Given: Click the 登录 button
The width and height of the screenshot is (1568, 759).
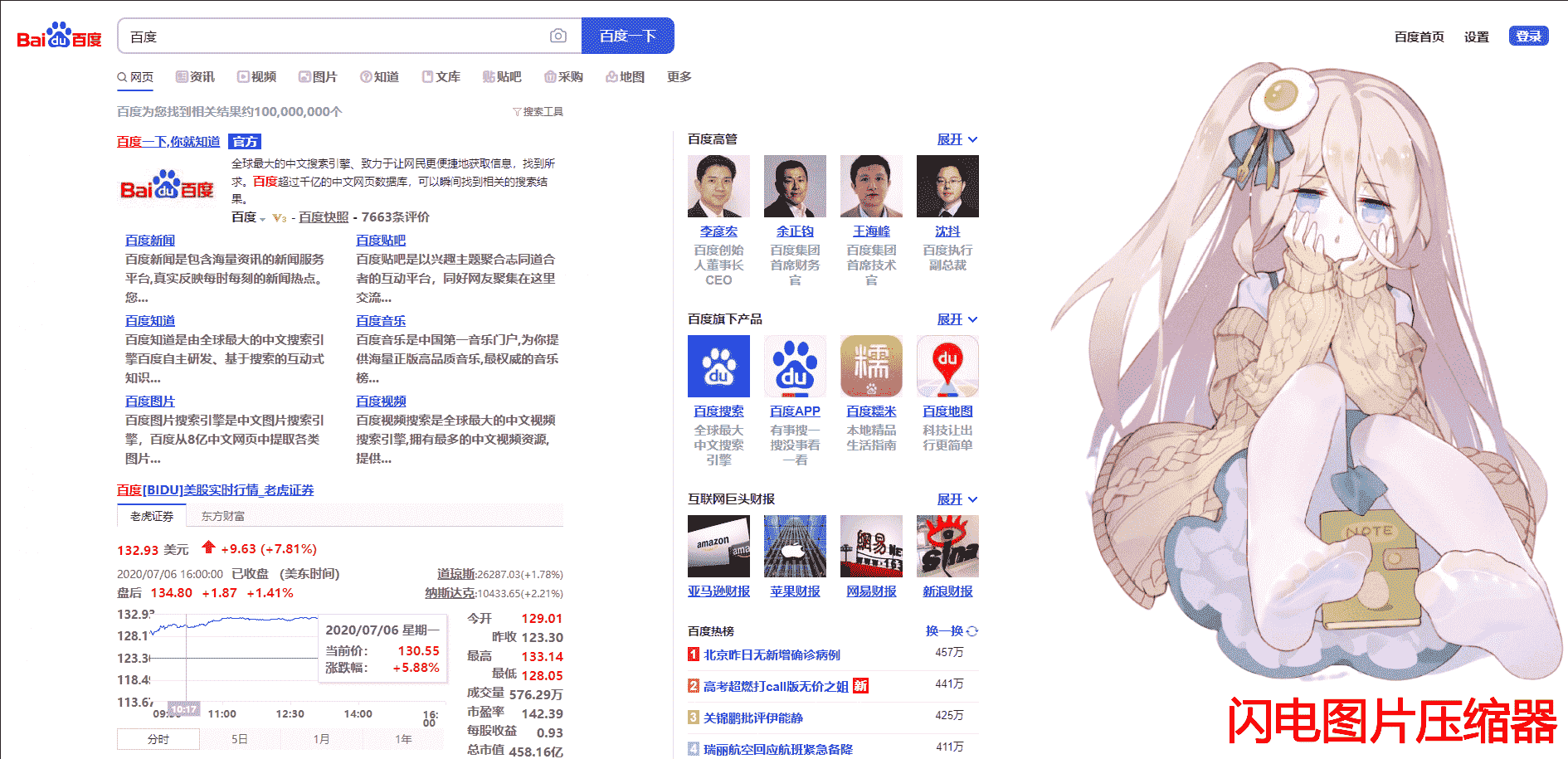Looking at the screenshot, I should pos(1528,36).
